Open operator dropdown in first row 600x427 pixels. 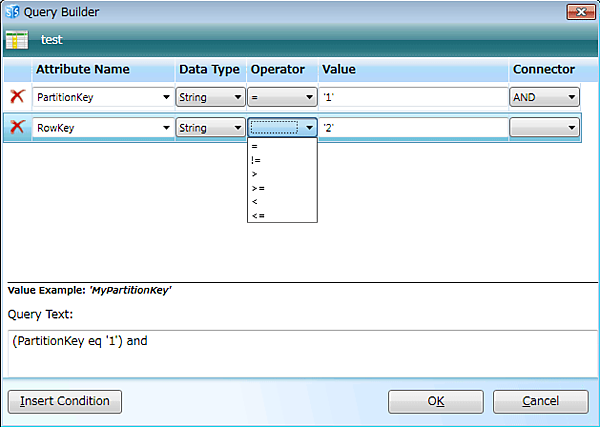(310, 98)
